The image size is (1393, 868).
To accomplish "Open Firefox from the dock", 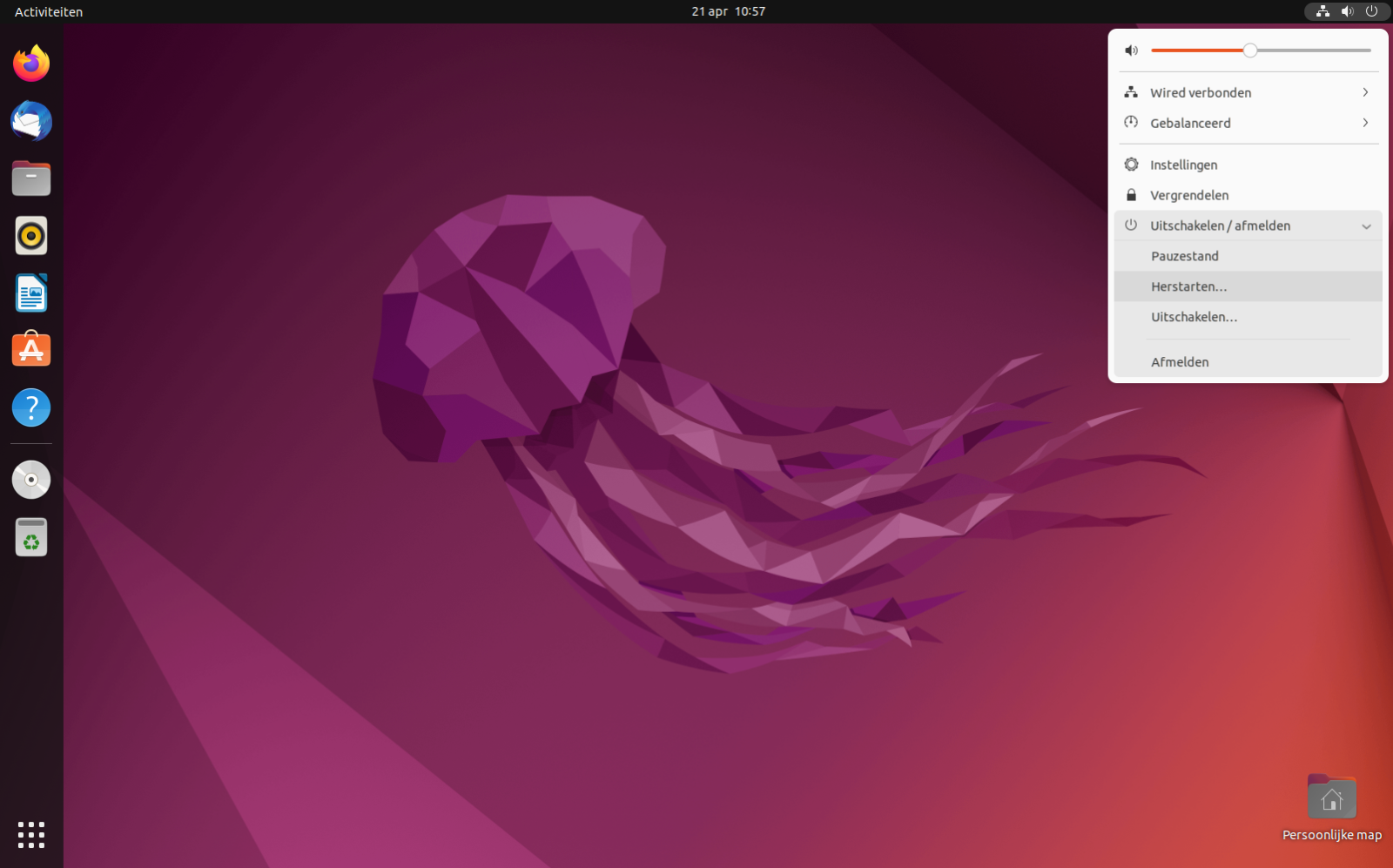I will click(x=31, y=64).
